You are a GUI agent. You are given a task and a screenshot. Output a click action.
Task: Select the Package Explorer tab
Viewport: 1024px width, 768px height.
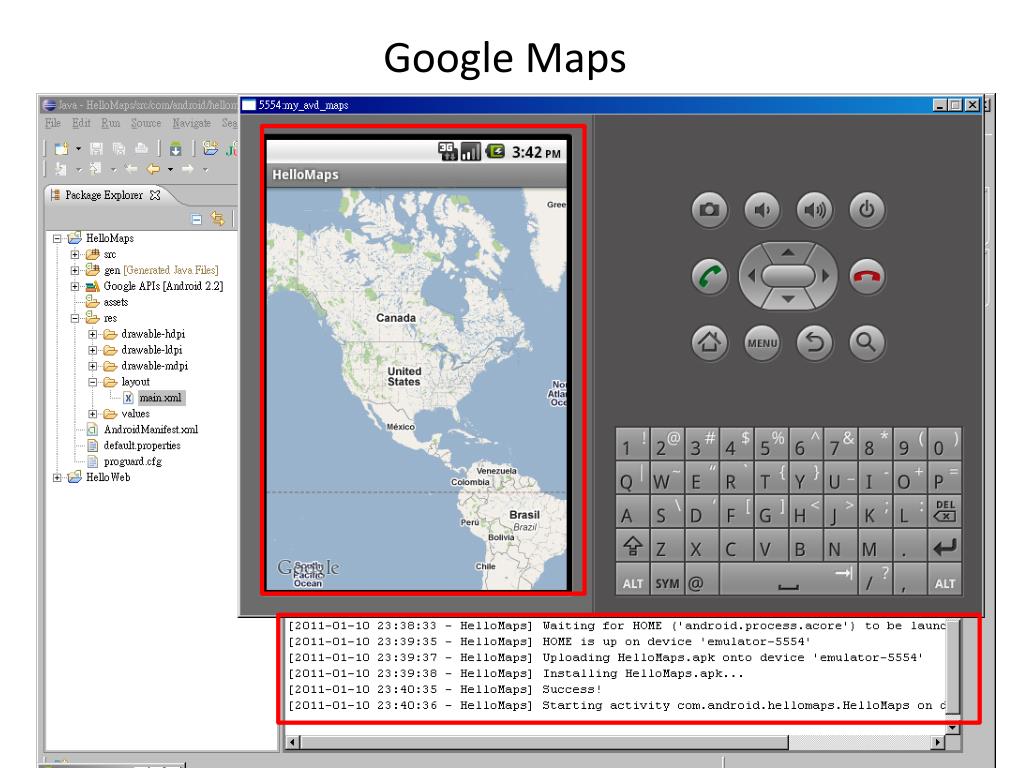pyautogui.click(x=104, y=195)
